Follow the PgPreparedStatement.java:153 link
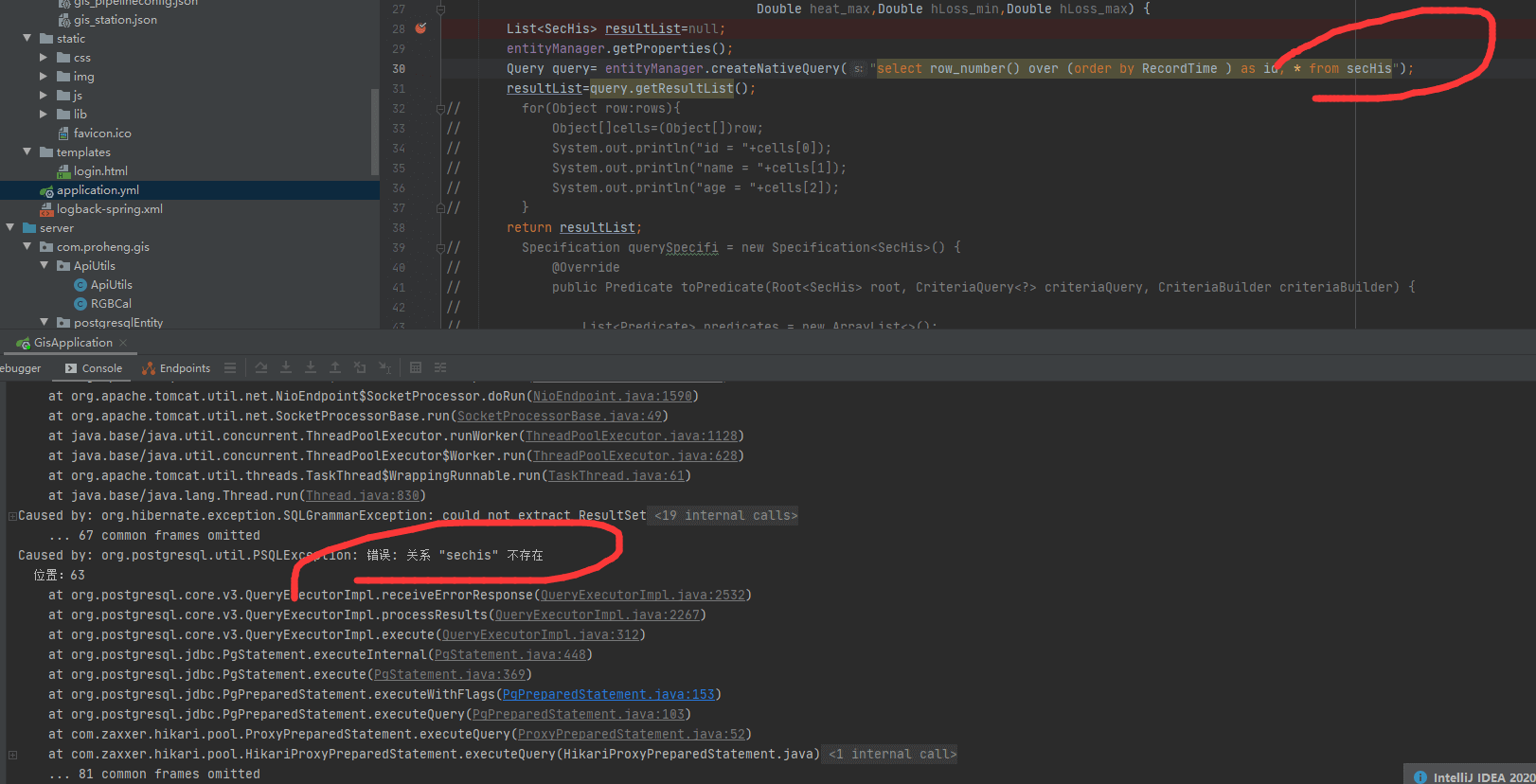 click(x=608, y=695)
